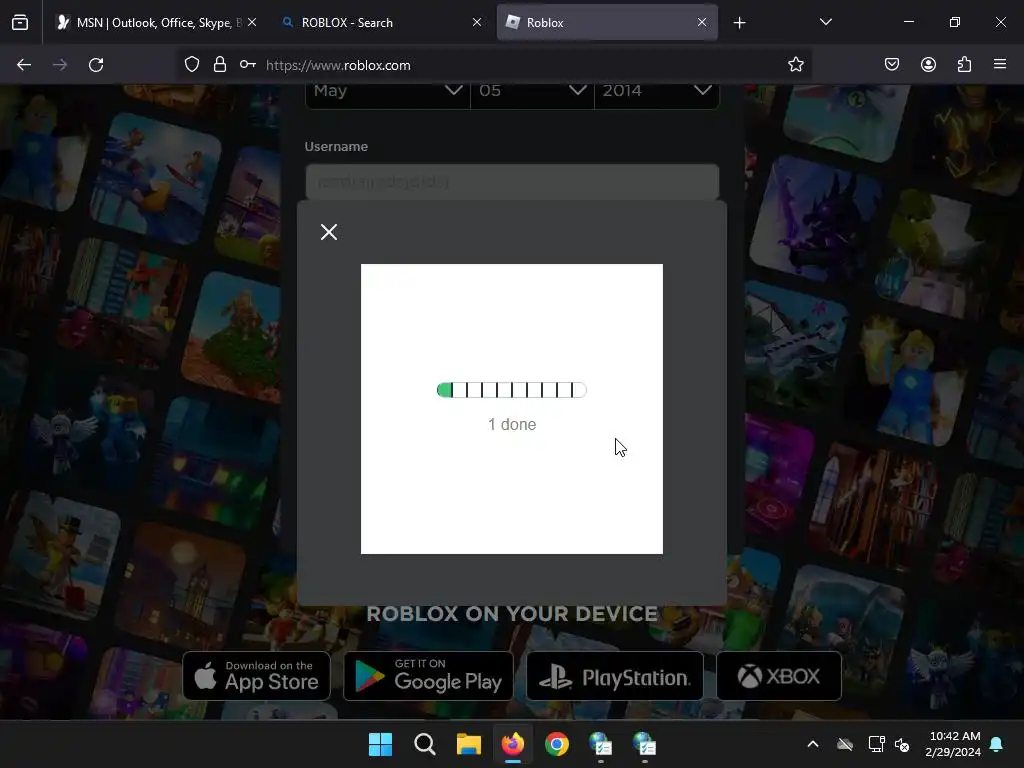Click the '1 done' captcha status text
The height and width of the screenshot is (768, 1024).
point(512,424)
